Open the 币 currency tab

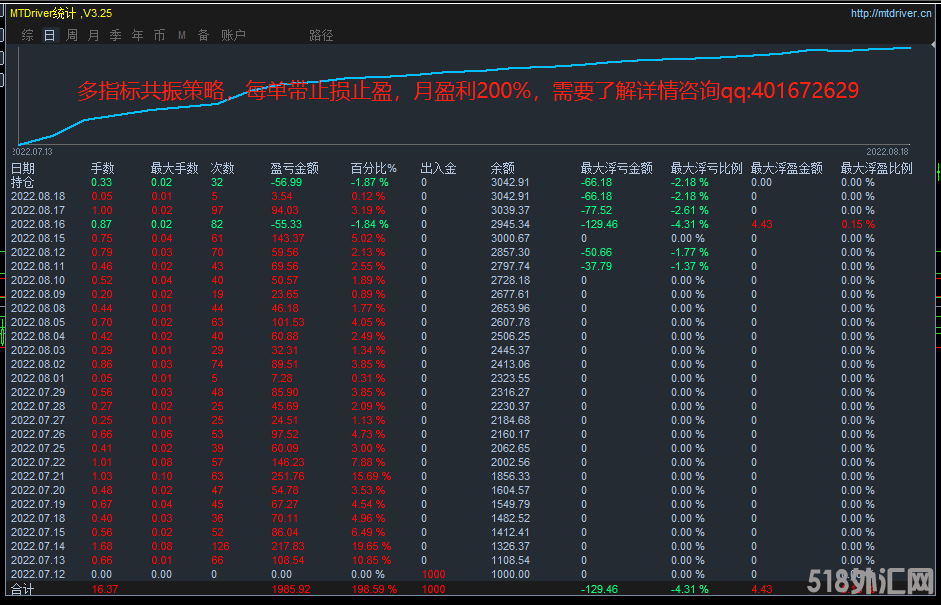tap(160, 35)
